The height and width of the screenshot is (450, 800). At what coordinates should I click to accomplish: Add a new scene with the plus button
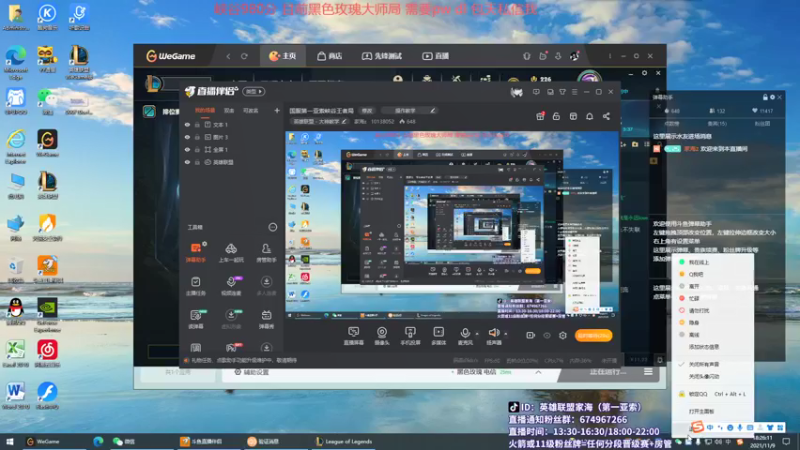[x=277, y=111]
